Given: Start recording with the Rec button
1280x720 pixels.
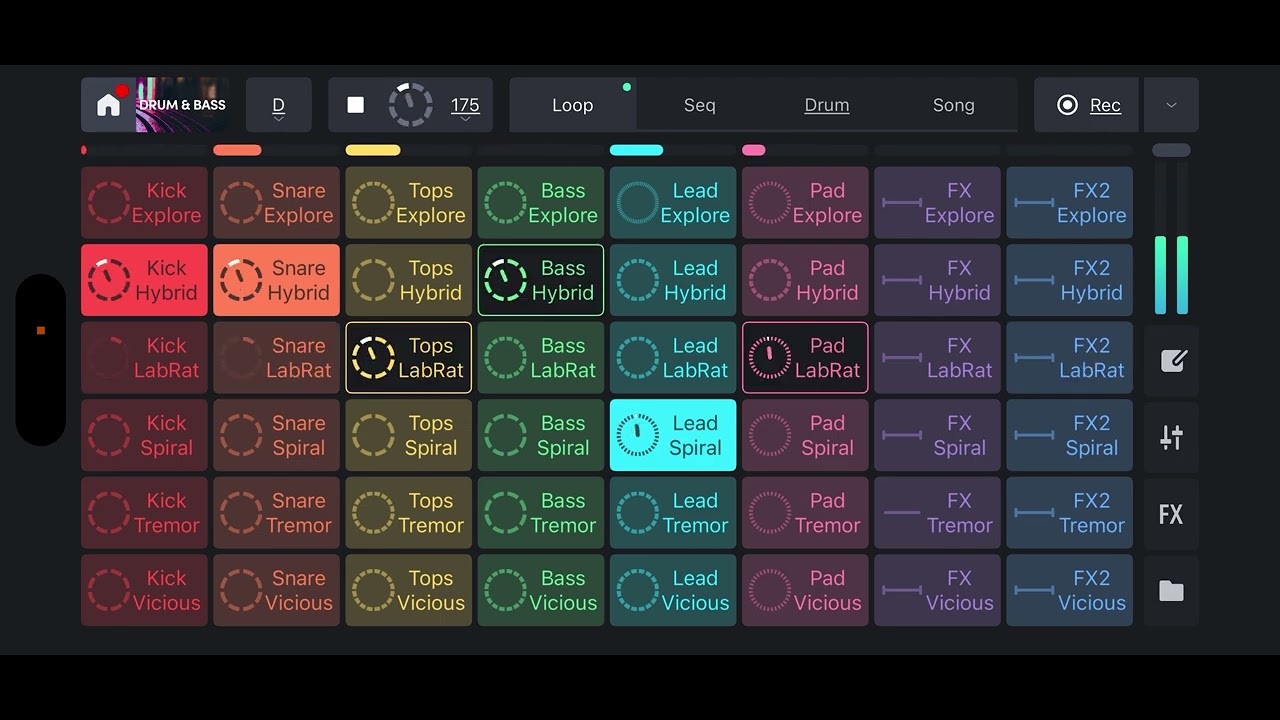Looking at the screenshot, I should pyautogui.click(x=1088, y=105).
